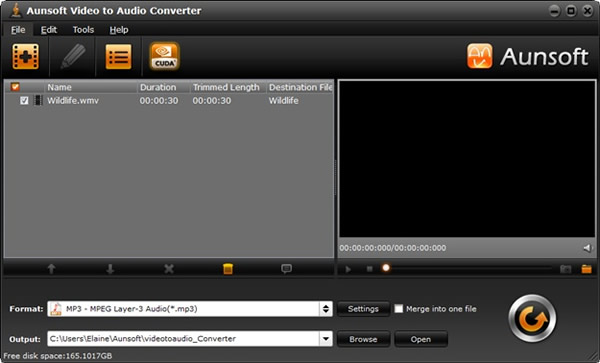Click the orange trash clear-list icon

pos(228,269)
